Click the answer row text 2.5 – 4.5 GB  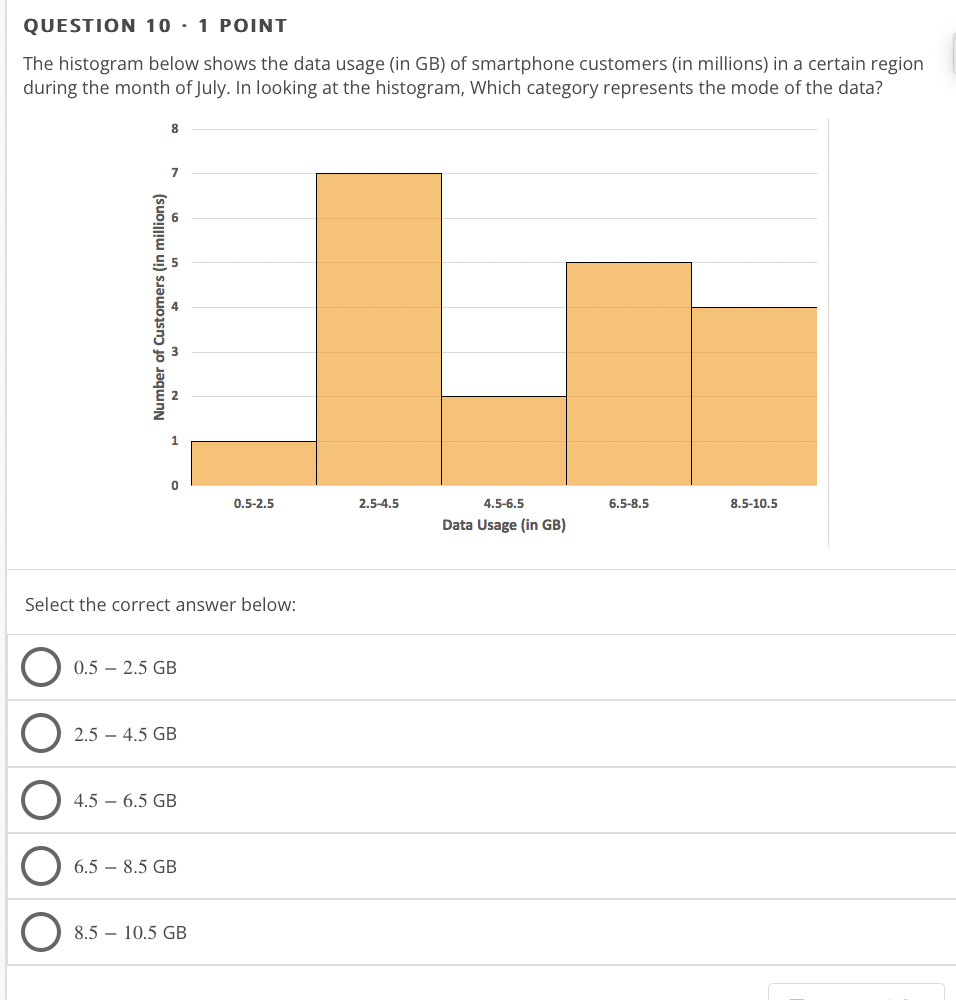(125, 733)
